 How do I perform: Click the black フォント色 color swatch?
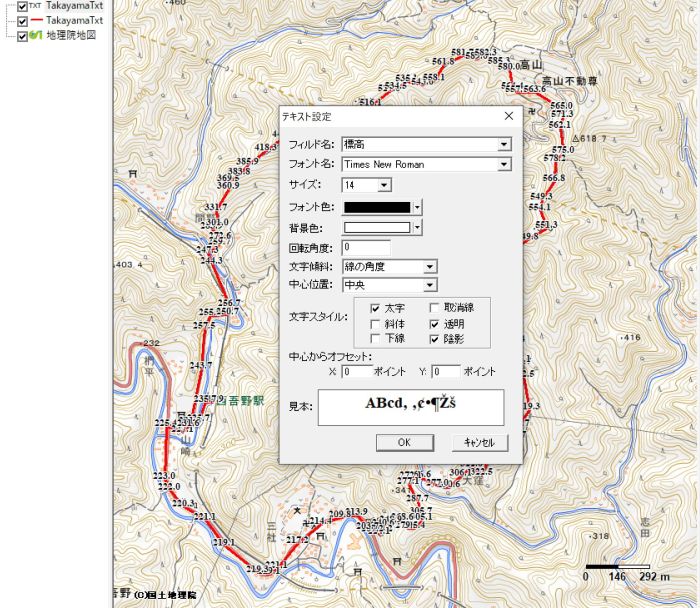376,207
